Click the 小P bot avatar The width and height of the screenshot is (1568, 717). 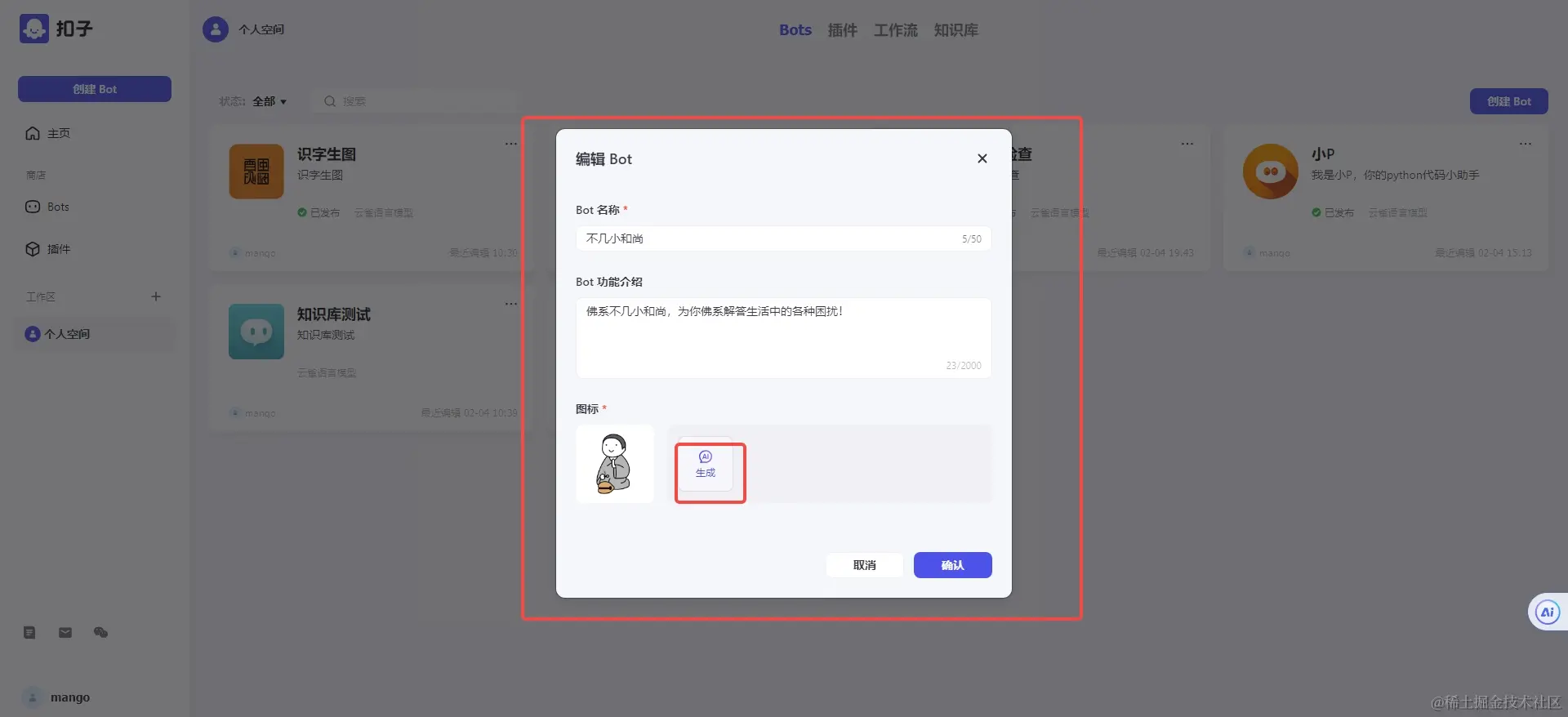(1271, 171)
